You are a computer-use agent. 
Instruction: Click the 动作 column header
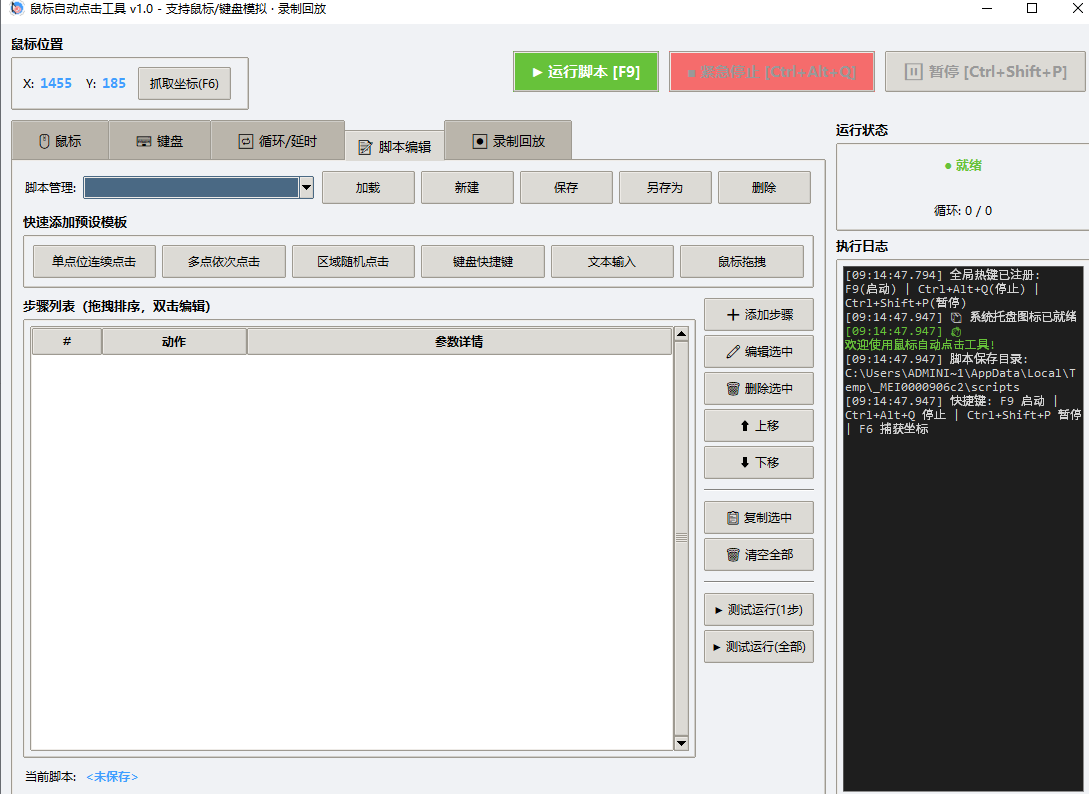[174, 341]
